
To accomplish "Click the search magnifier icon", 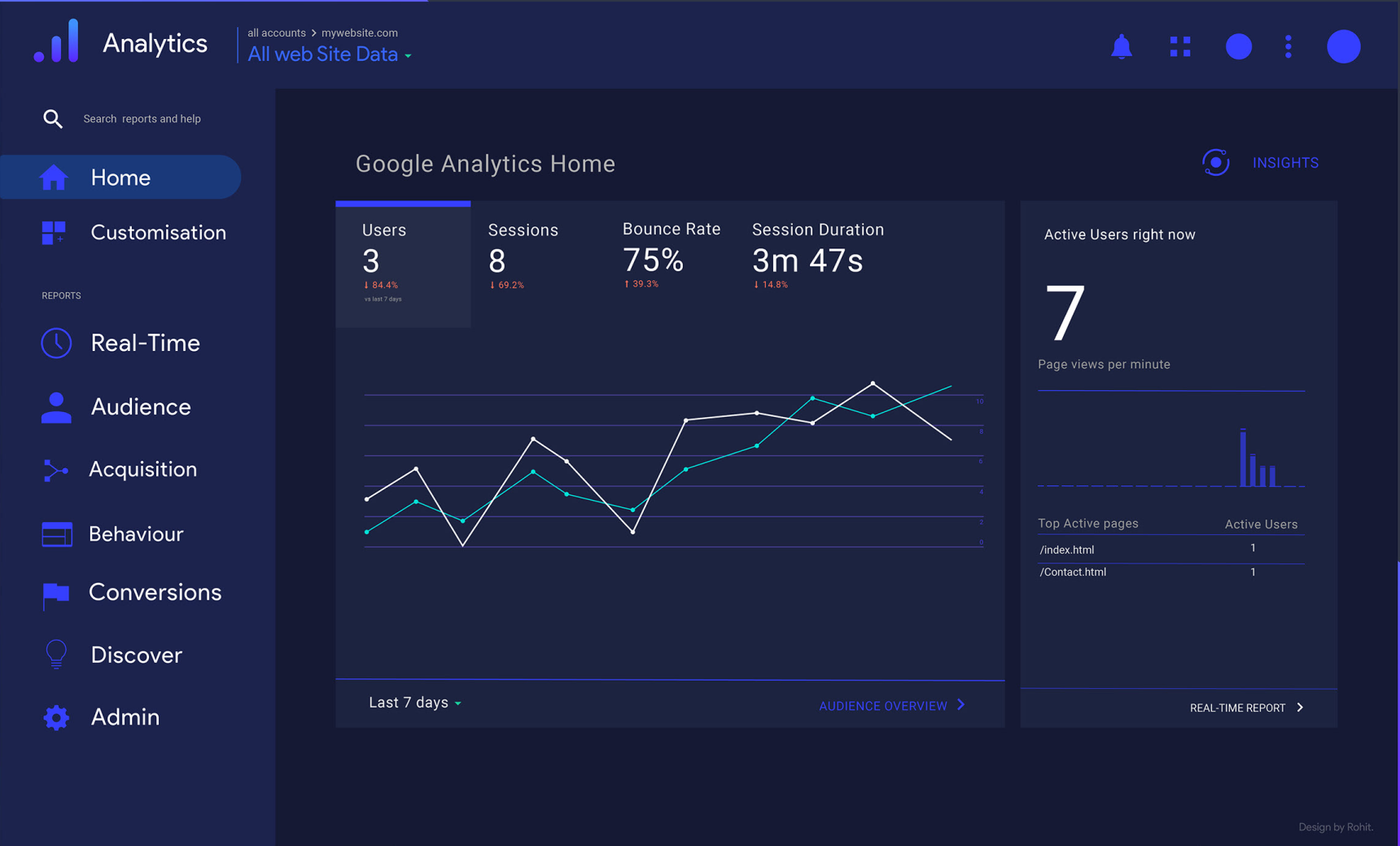I will tap(53, 119).
